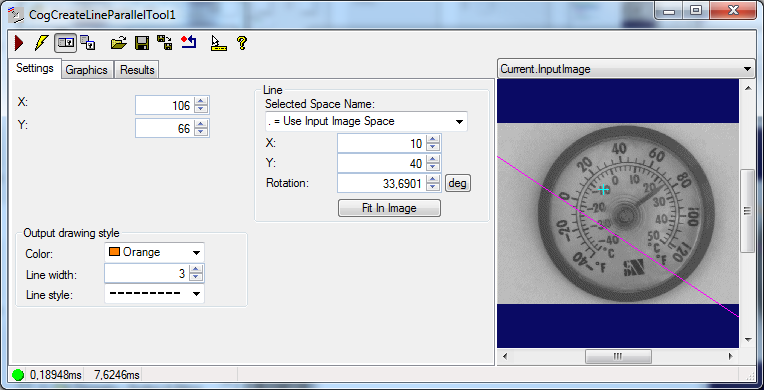
Task: Click the image scroll left arrow
Action: coord(505,356)
